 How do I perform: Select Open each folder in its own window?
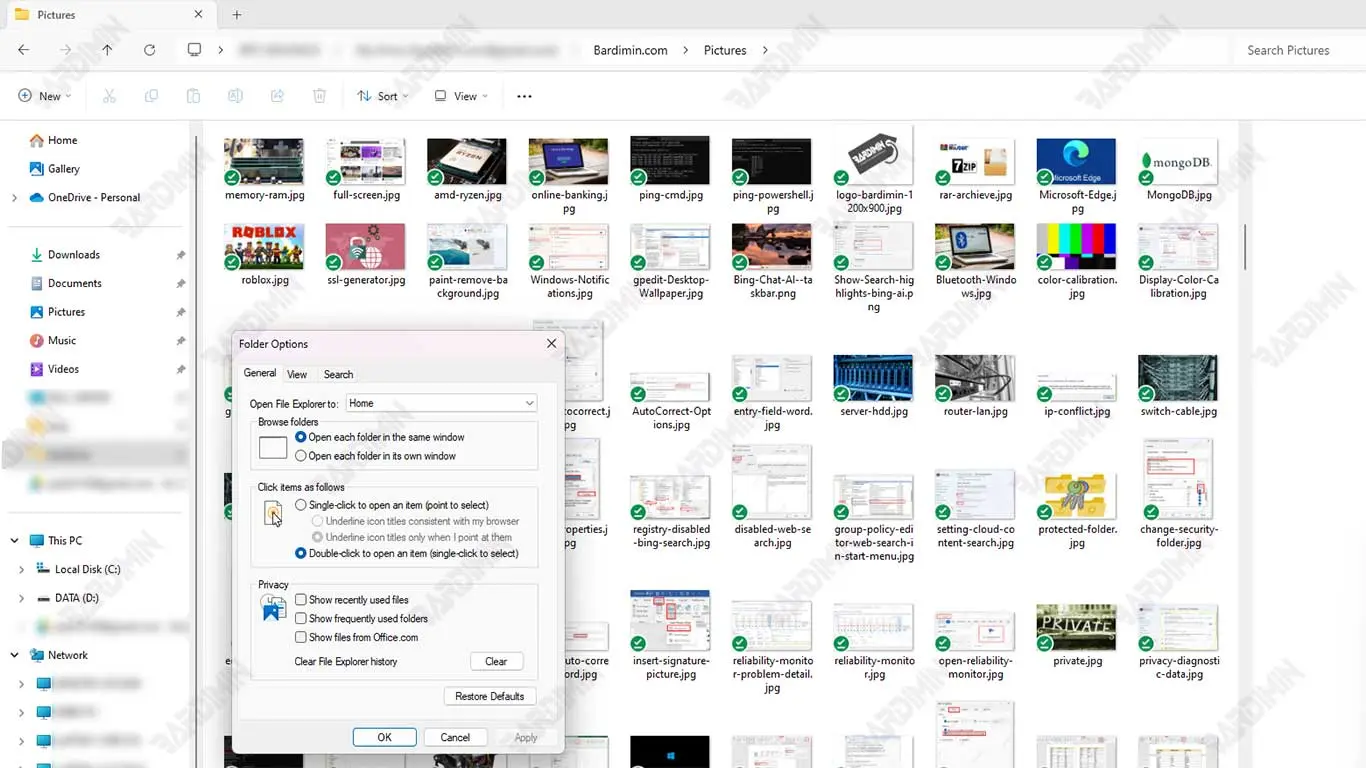301,456
